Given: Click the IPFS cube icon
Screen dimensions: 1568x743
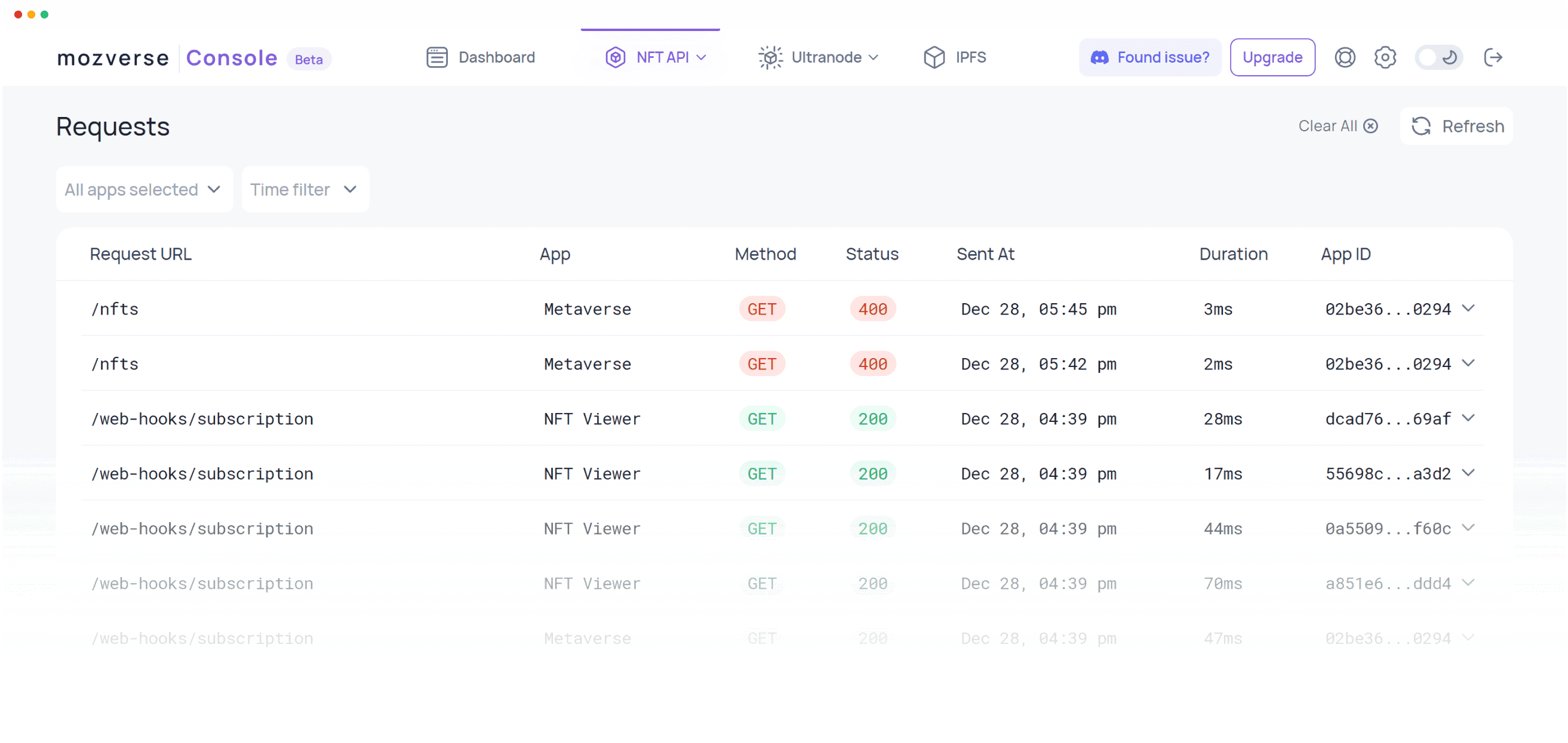Looking at the screenshot, I should (934, 57).
